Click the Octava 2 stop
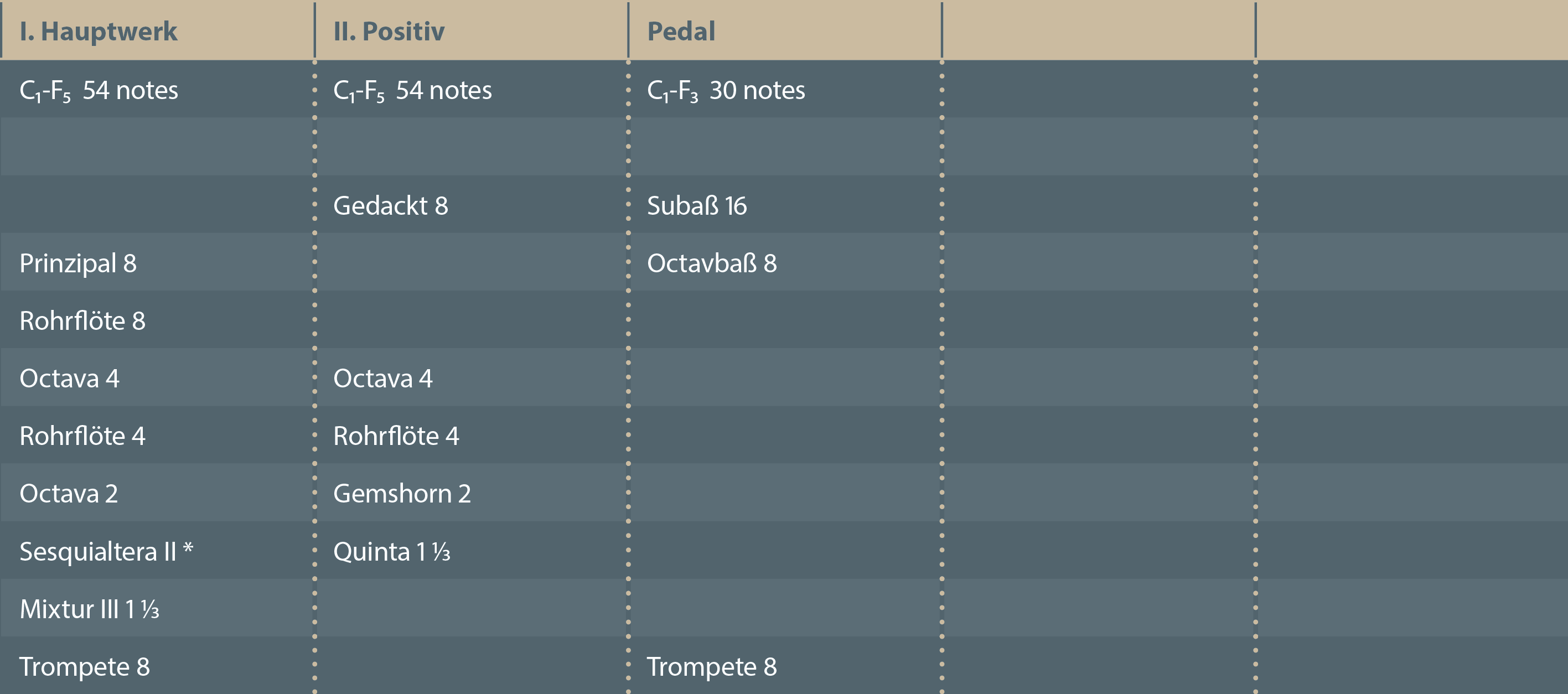Viewport: 1568px width, 694px height. click(x=69, y=494)
